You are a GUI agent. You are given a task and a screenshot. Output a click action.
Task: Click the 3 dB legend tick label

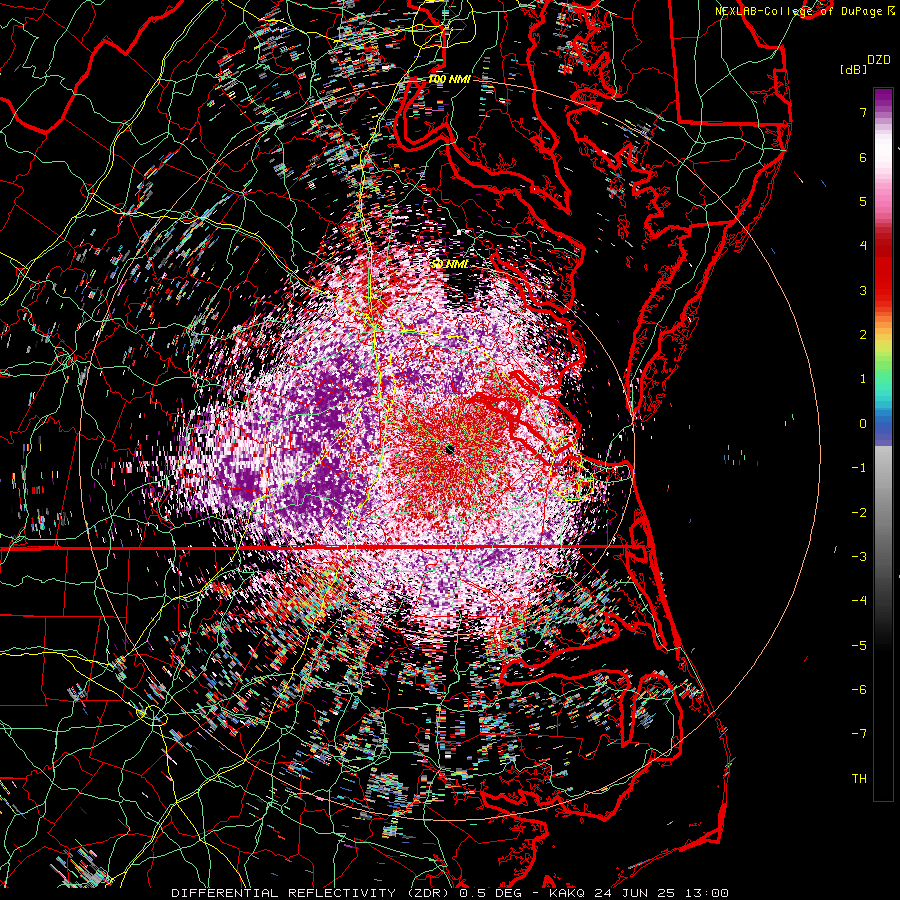(863, 290)
